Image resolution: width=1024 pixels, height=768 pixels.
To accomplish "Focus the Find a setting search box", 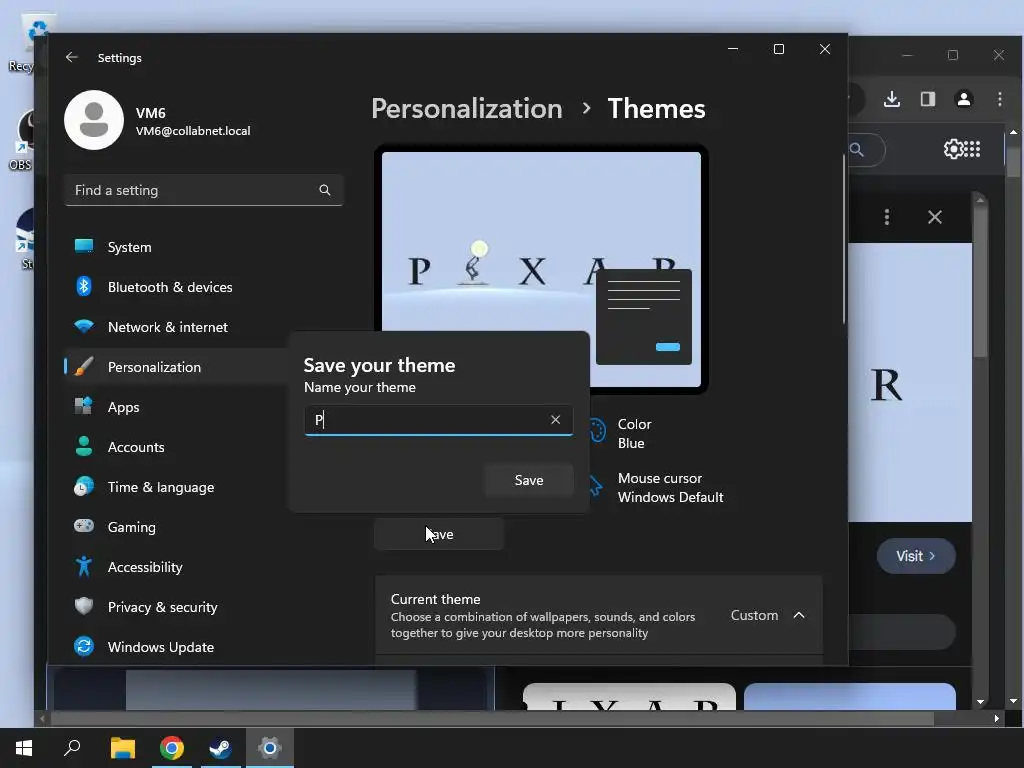I will coord(204,190).
